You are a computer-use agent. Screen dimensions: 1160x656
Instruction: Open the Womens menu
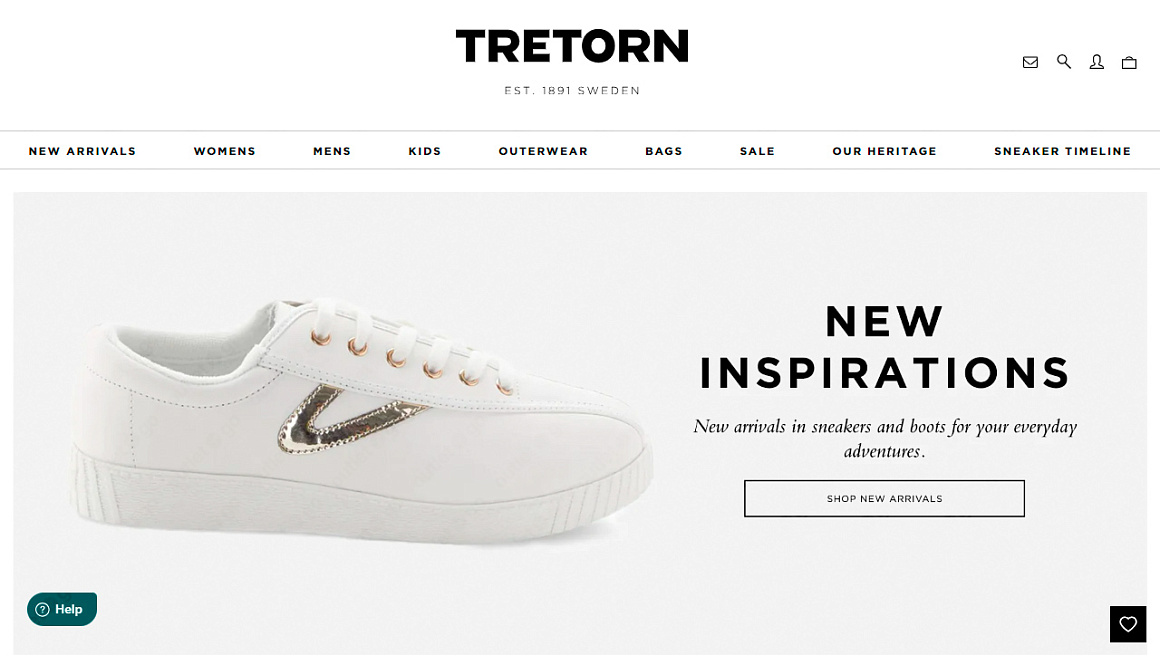(x=225, y=151)
